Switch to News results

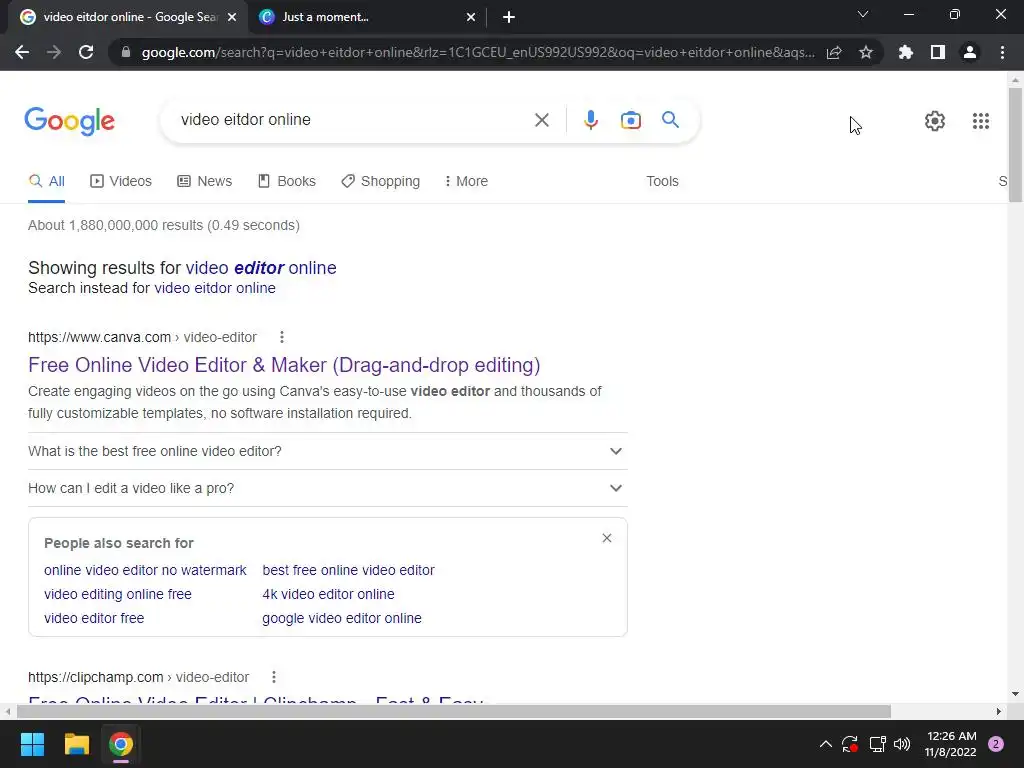click(204, 182)
